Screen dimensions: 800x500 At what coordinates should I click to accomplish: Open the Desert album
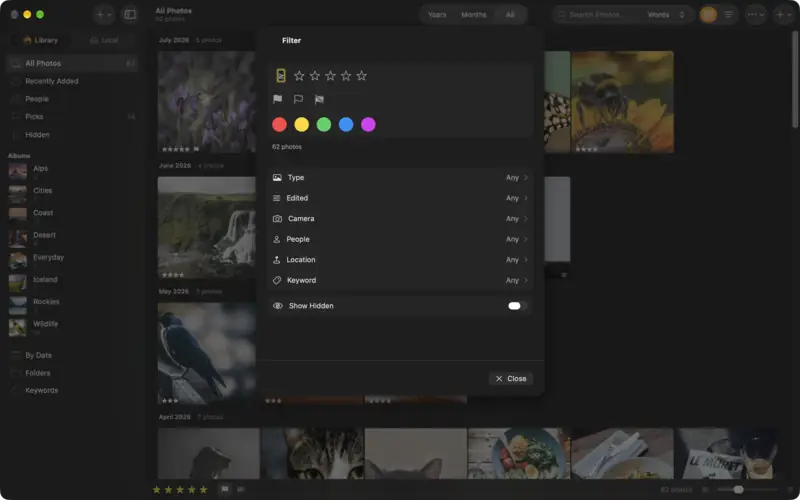pyautogui.click(x=72, y=238)
